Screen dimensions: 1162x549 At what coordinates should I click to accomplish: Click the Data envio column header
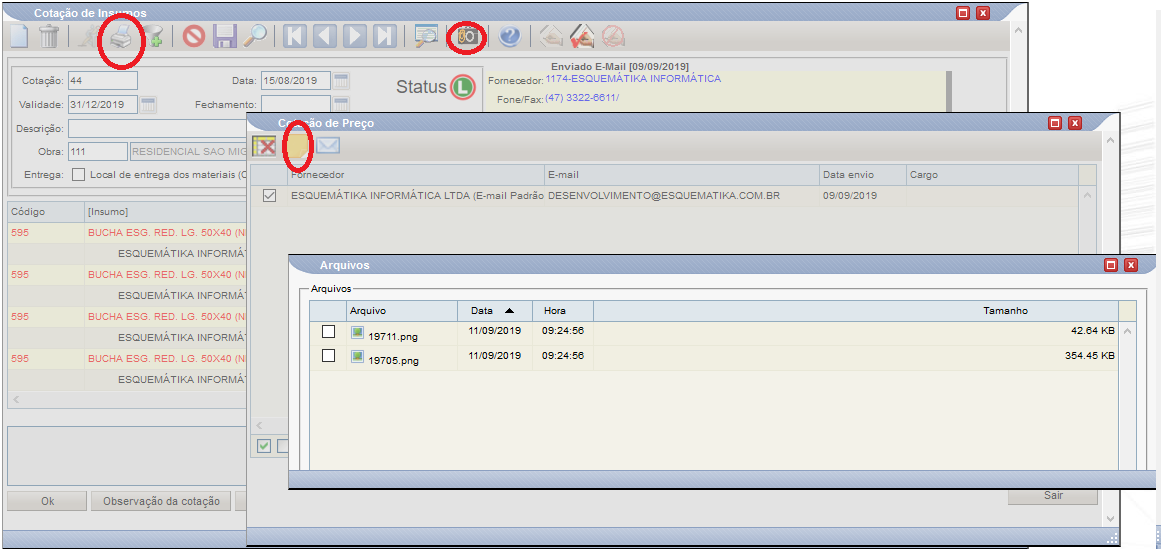[863, 175]
